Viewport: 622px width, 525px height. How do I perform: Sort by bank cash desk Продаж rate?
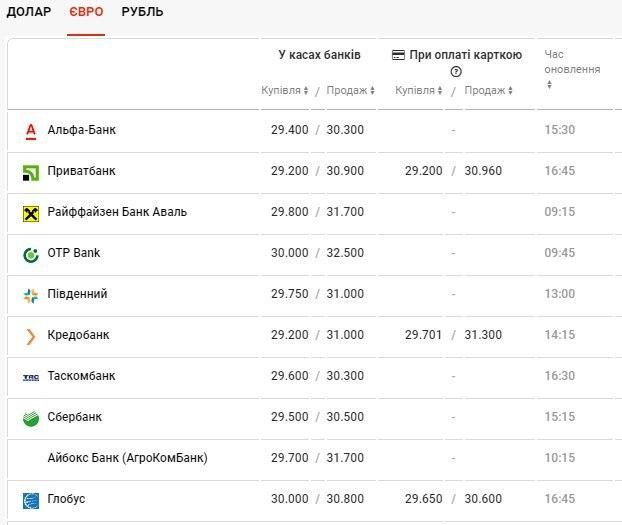tap(350, 91)
